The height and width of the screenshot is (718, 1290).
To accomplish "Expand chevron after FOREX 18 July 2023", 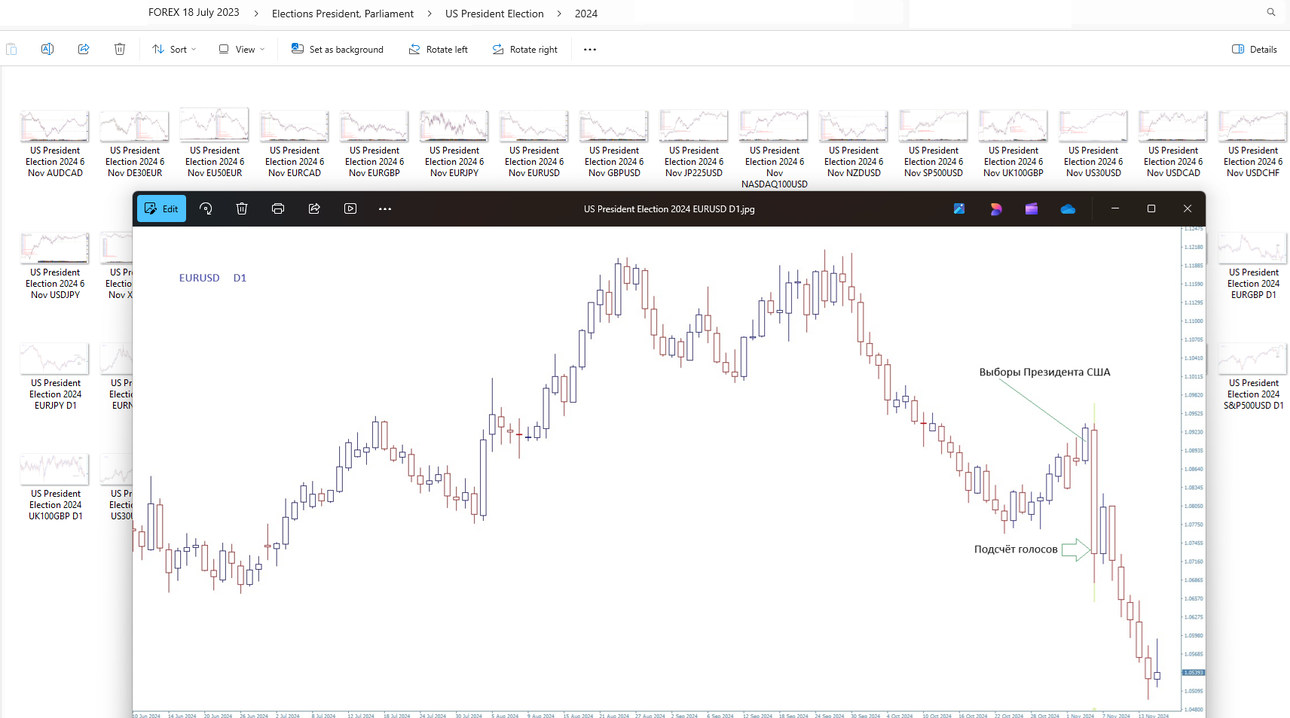I will pyautogui.click(x=256, y=14).
